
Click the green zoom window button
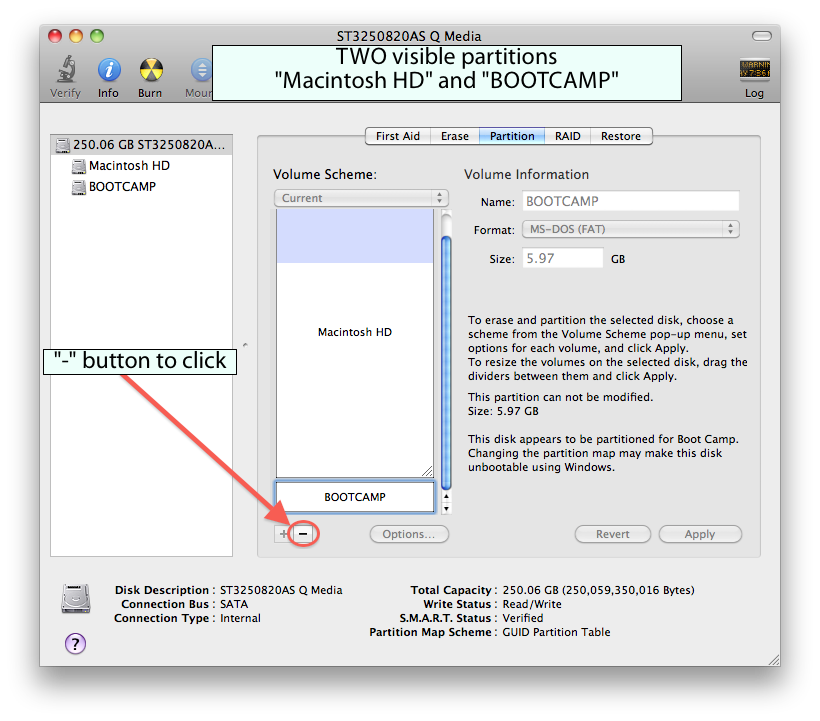97,36
